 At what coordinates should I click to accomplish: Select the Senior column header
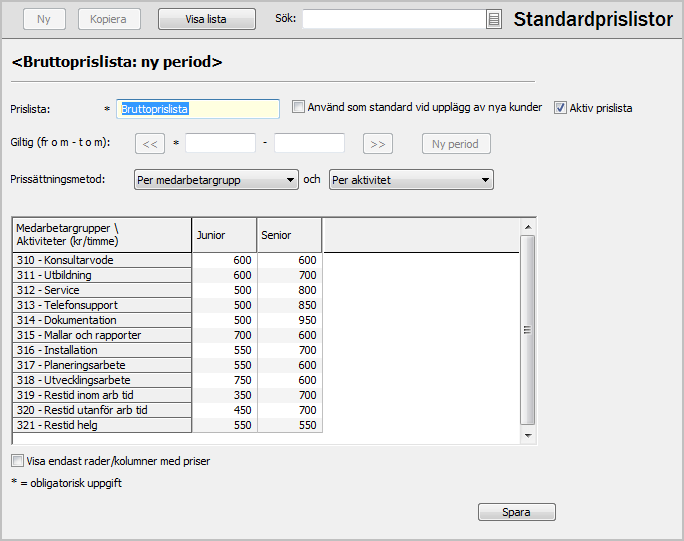tap(289, 235)
